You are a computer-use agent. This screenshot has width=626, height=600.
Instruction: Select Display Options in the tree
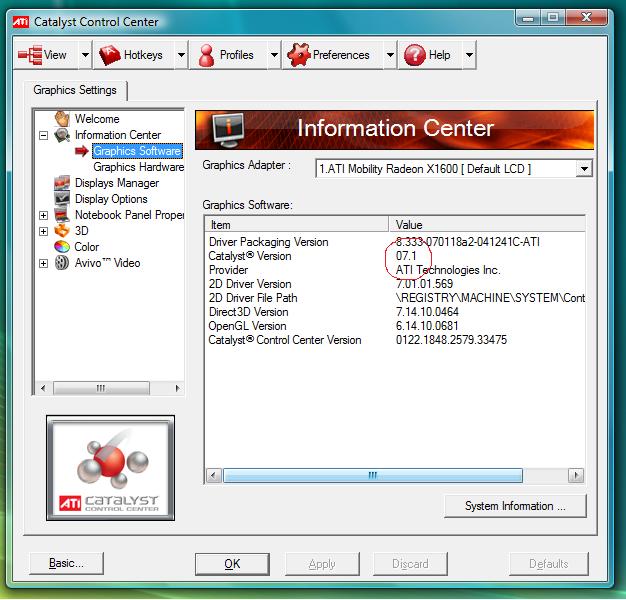click(111, 199)
